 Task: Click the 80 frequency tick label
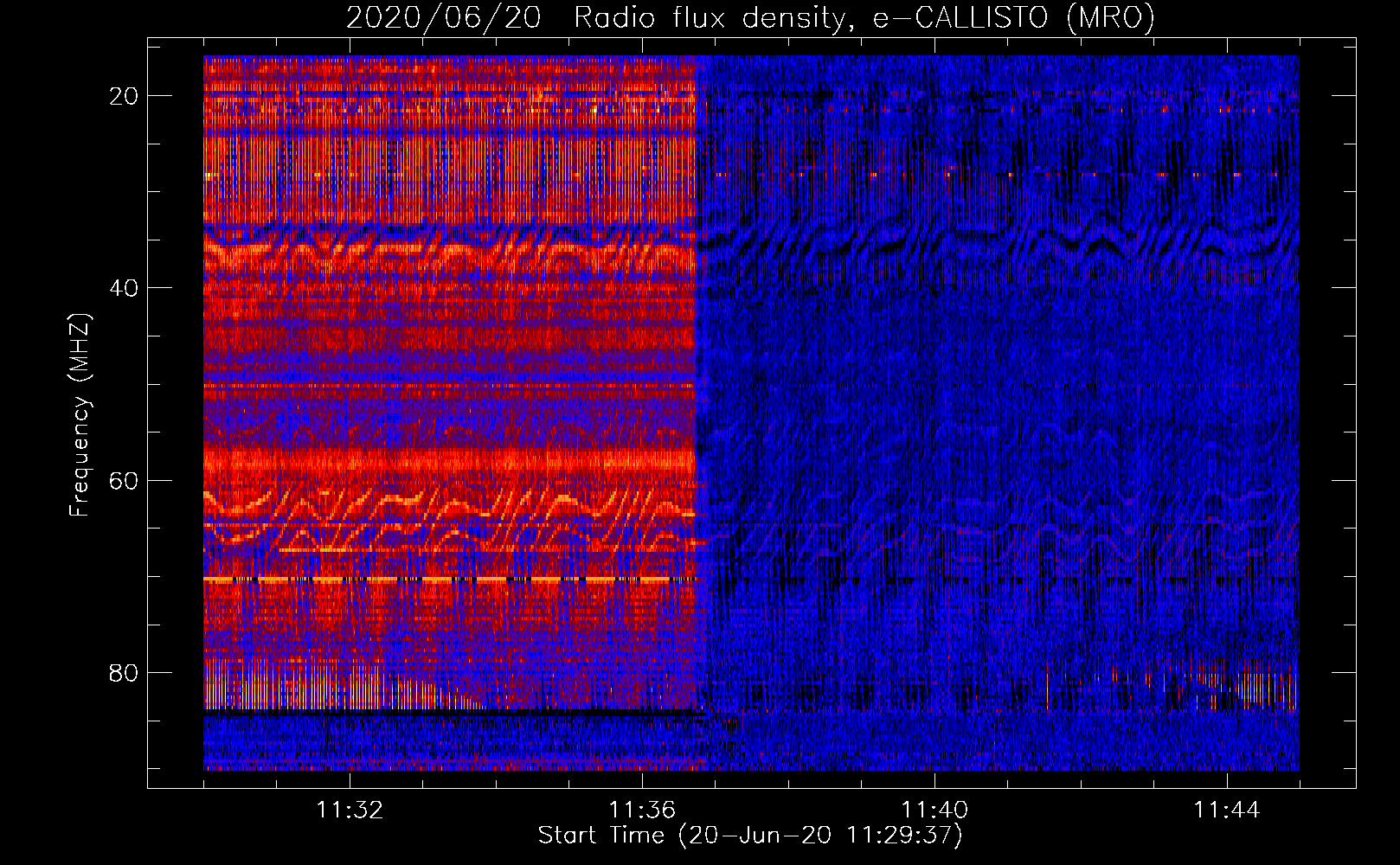coord(124,673)
